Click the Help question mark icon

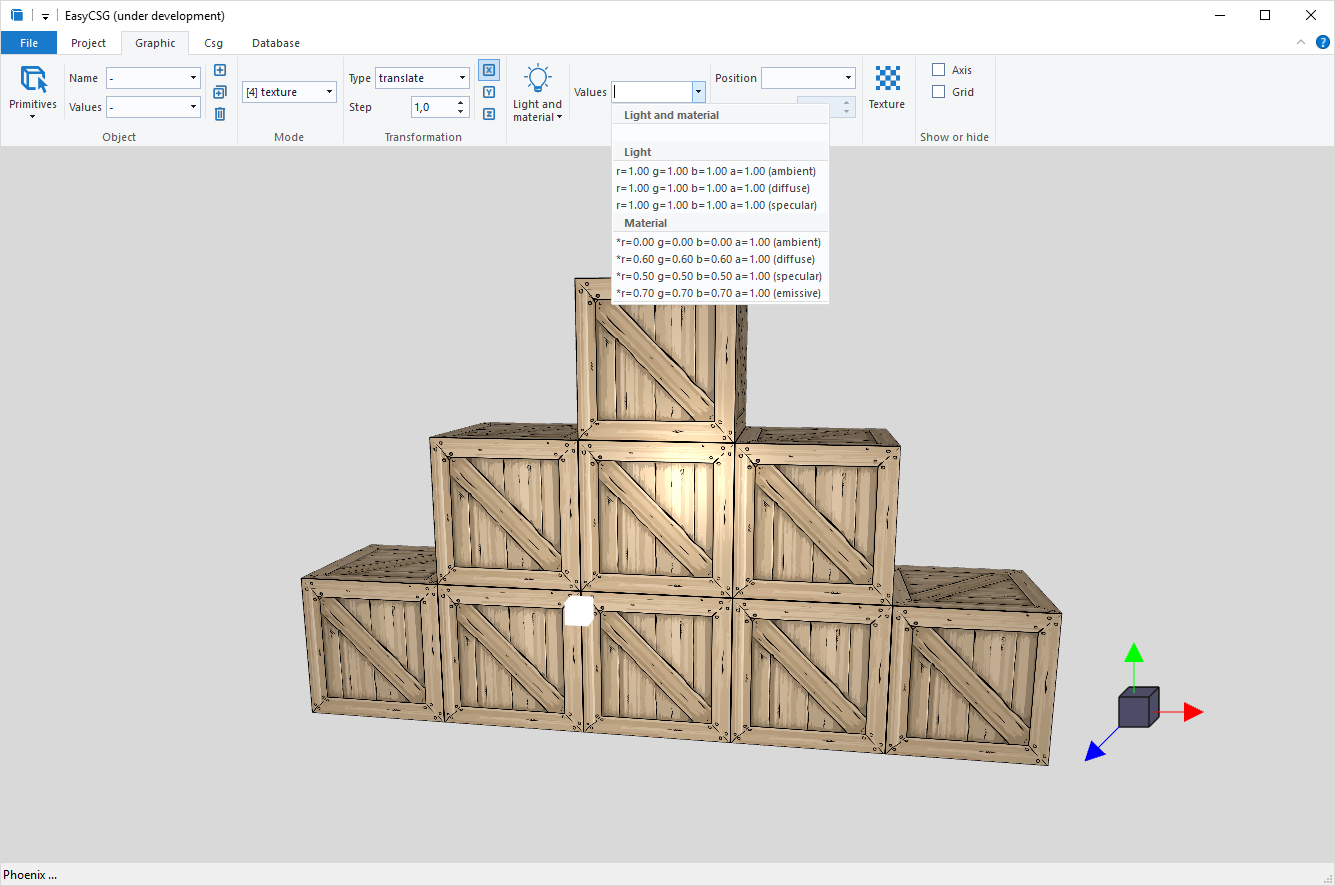coord(1323,42)
